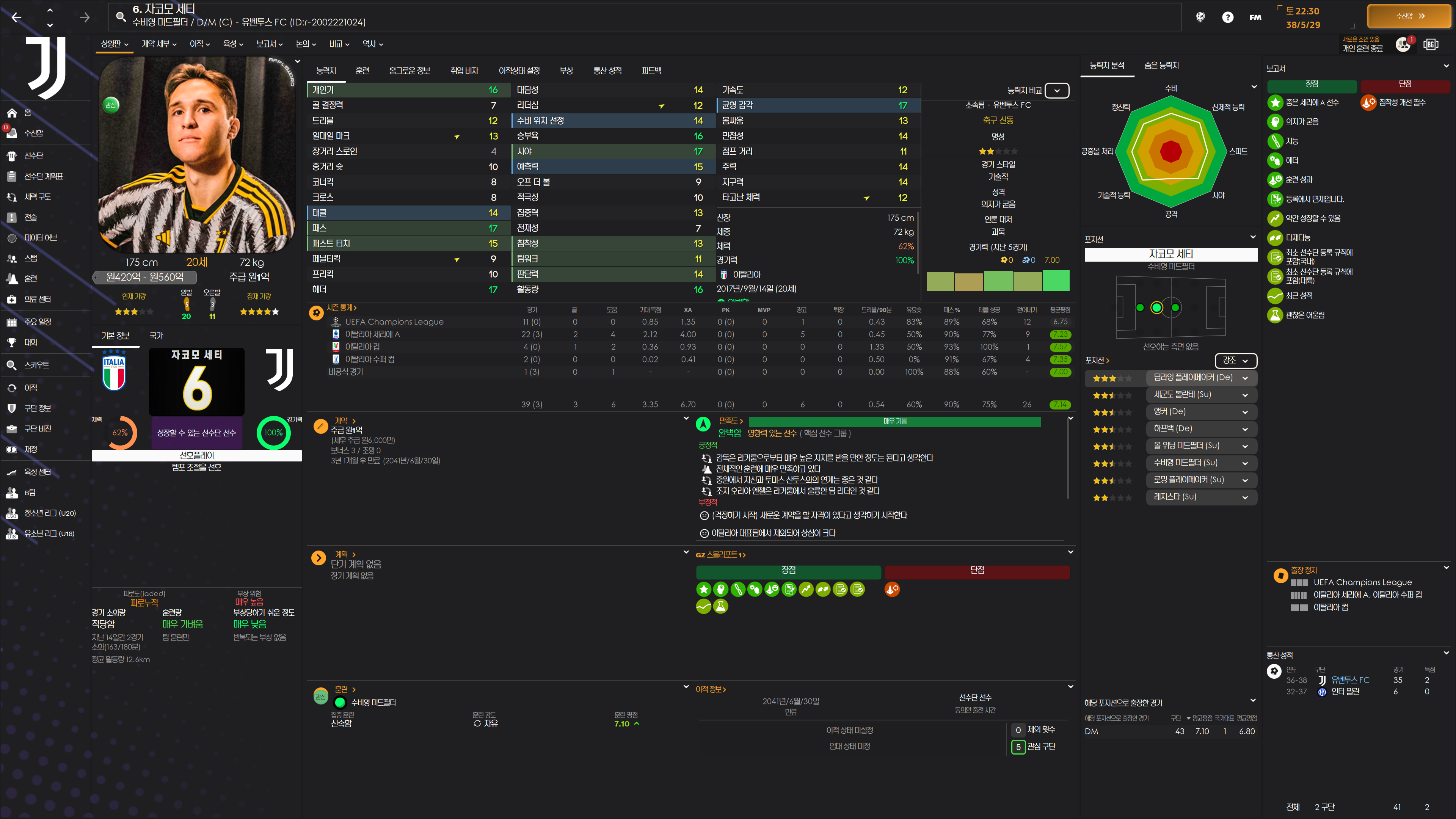
Task: Click the 62% 체력 condition gauge
Action: click(x=120, y=433)
